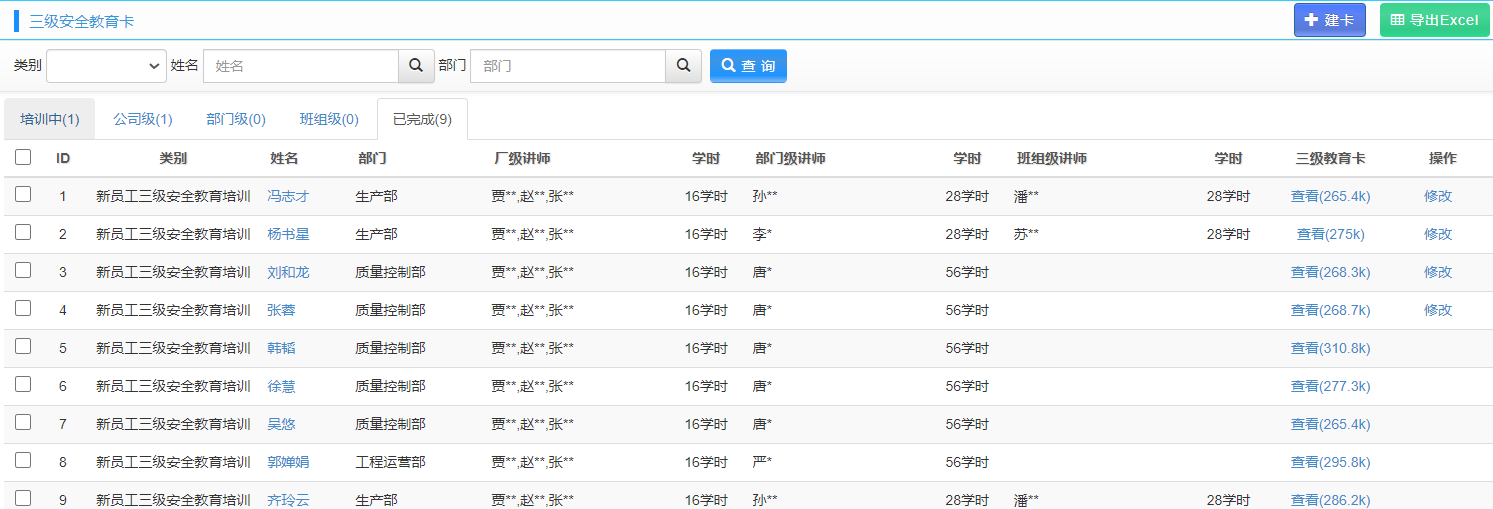Open the name link 冯志才
The height and width of the screenshot is (509, 1493).
coord(288,196)
